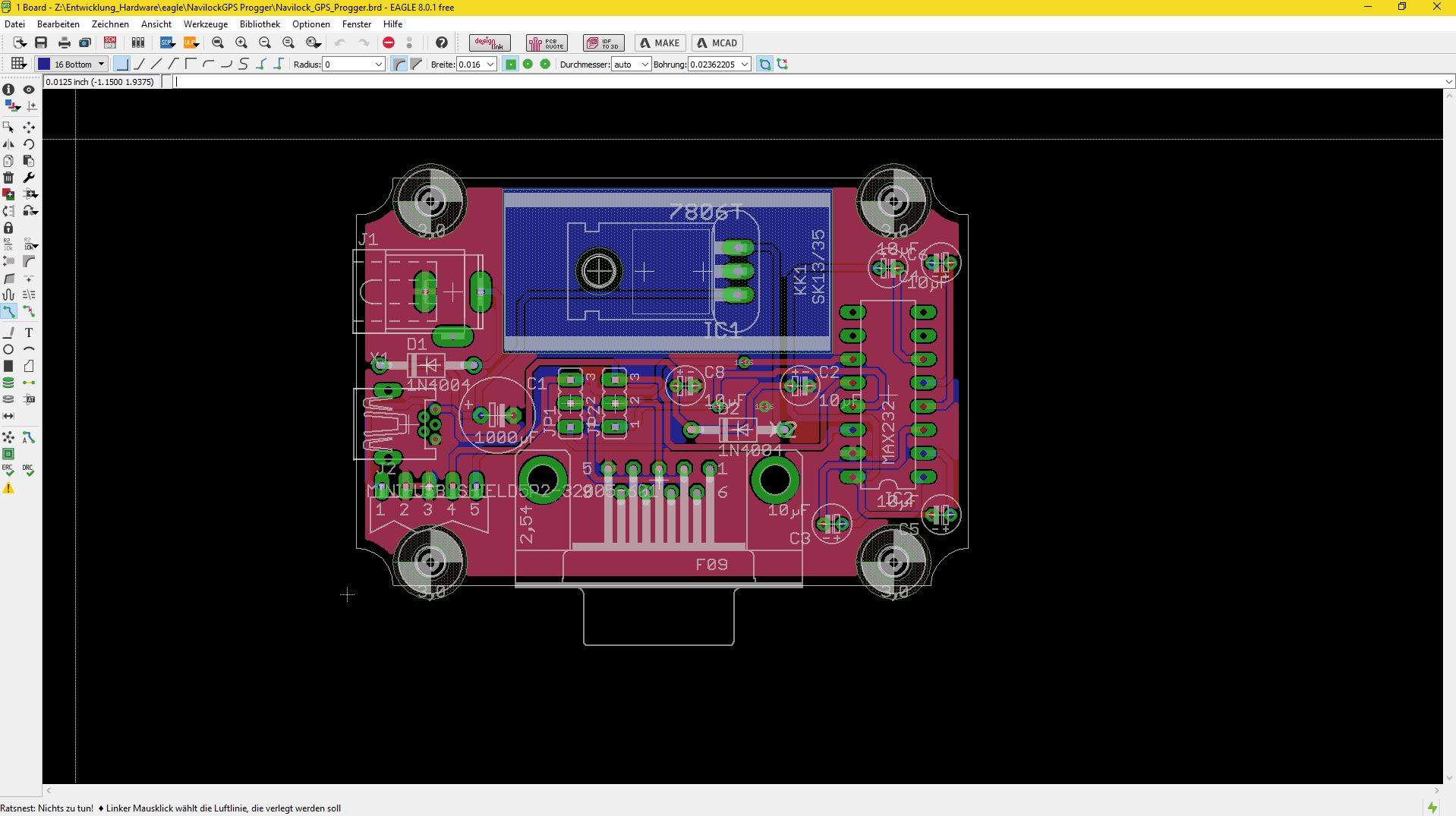
Task: Open the Datei menu
Action: pyautogui.click(x=14, y=24)
